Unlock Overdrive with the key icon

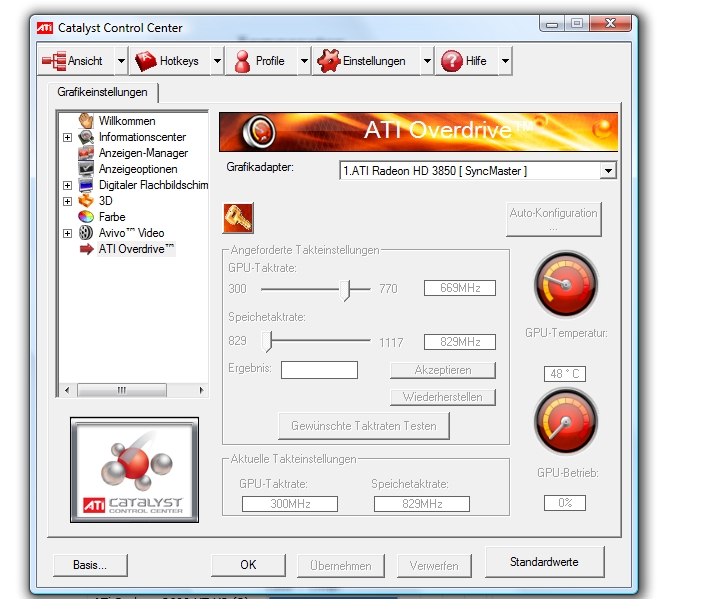[x=238, y=218]
